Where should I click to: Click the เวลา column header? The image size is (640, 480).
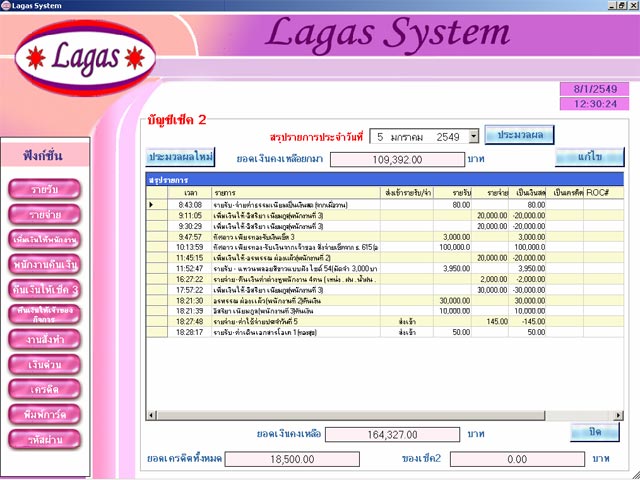pos(190,193)
